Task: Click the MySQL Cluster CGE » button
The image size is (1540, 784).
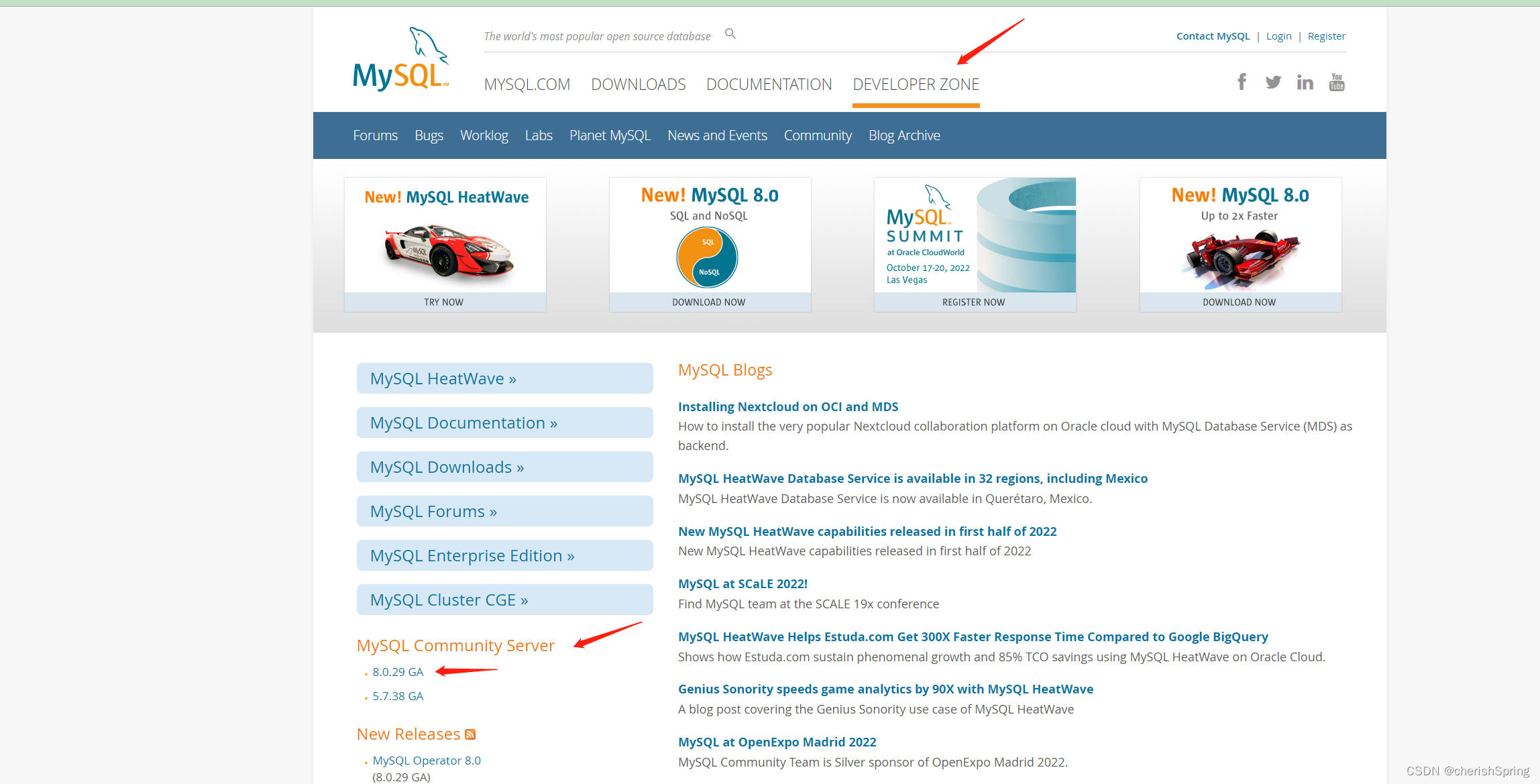Action: pos(505,600)
